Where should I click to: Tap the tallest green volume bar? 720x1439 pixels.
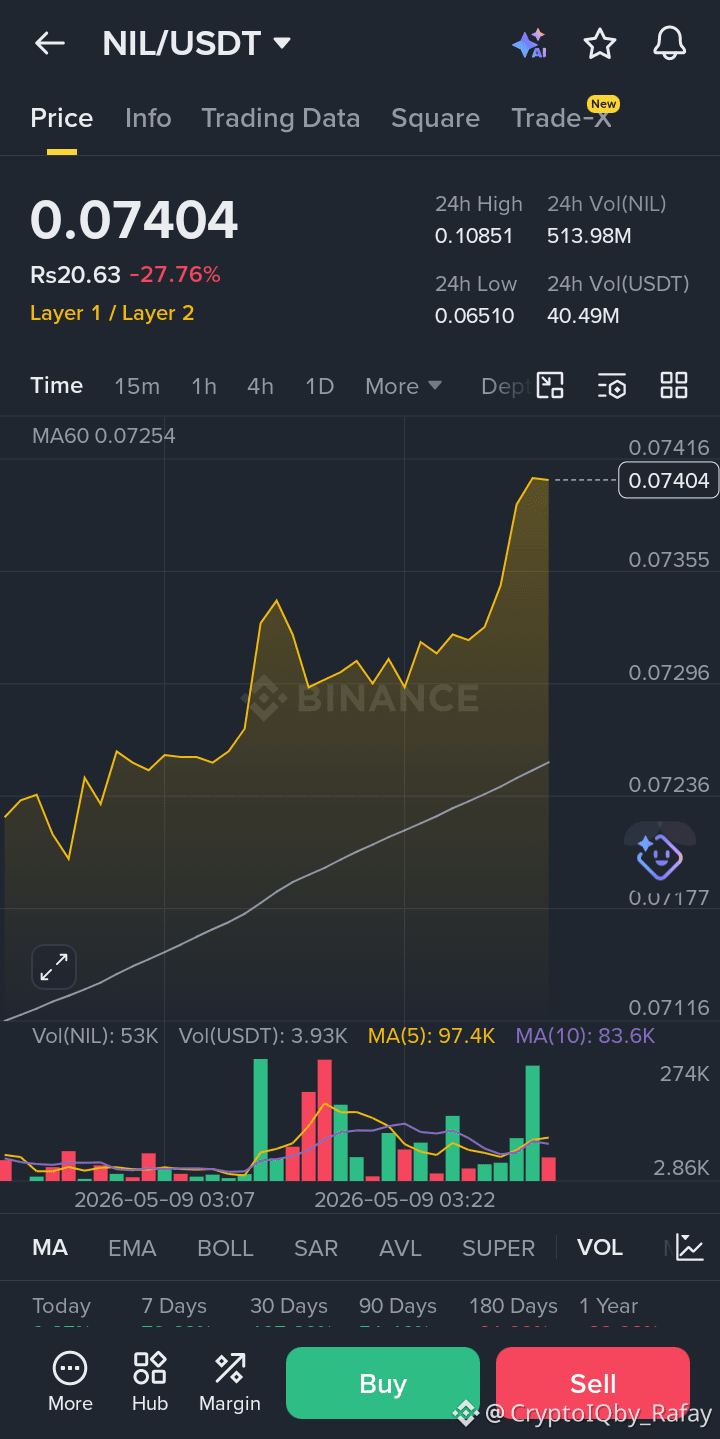261,1120
